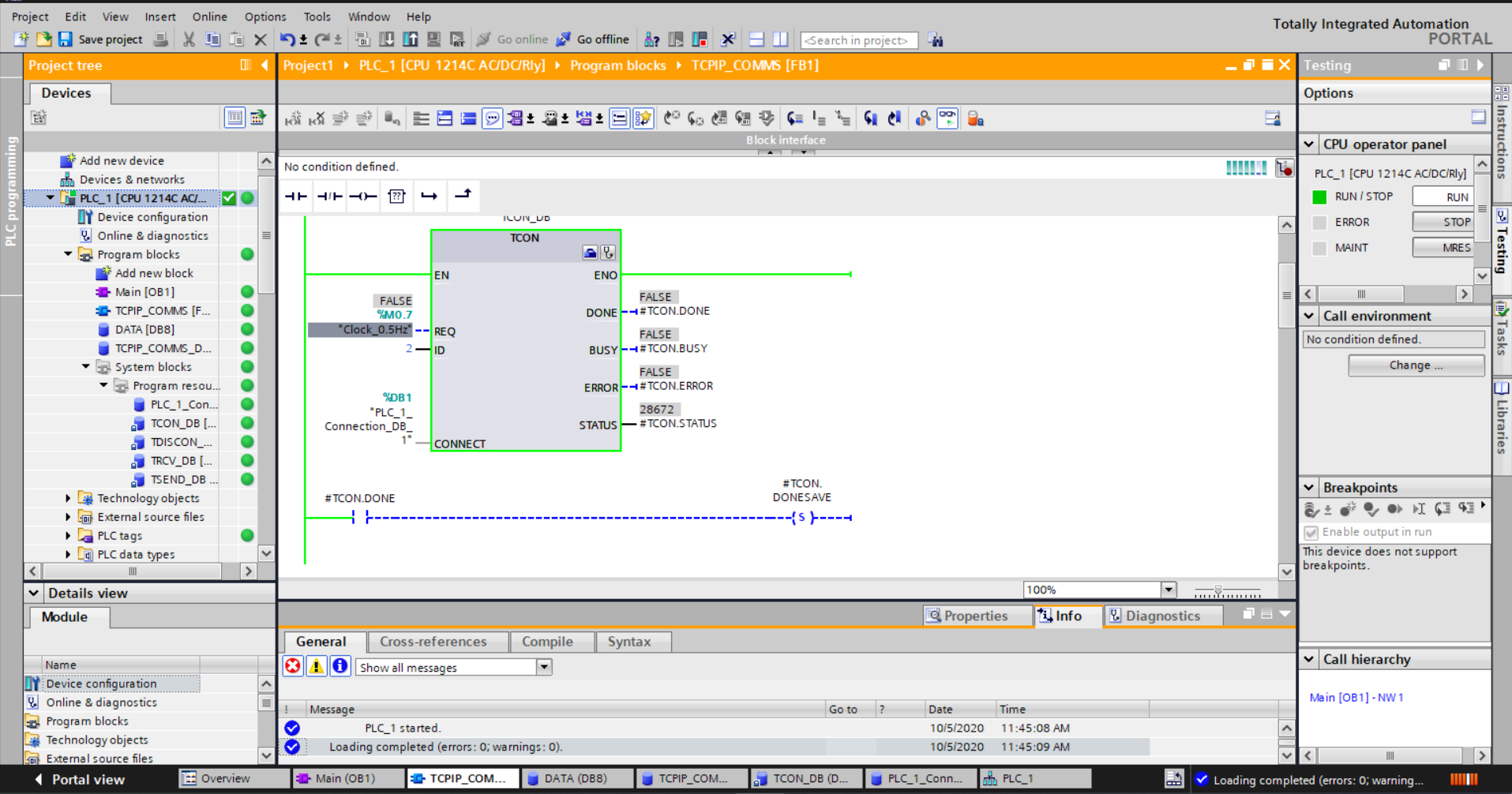
Task: Print using the printer toolbar icon
Action: 160,39
